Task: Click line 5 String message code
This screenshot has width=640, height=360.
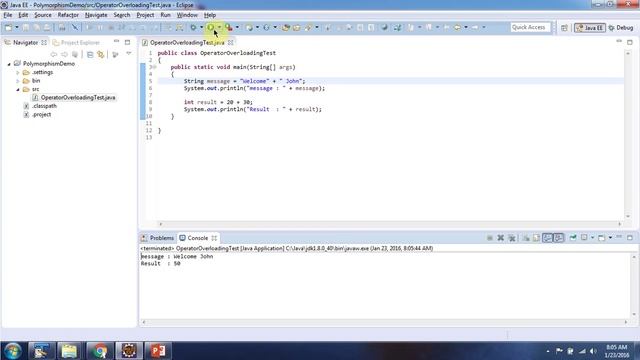Action: 244,81
